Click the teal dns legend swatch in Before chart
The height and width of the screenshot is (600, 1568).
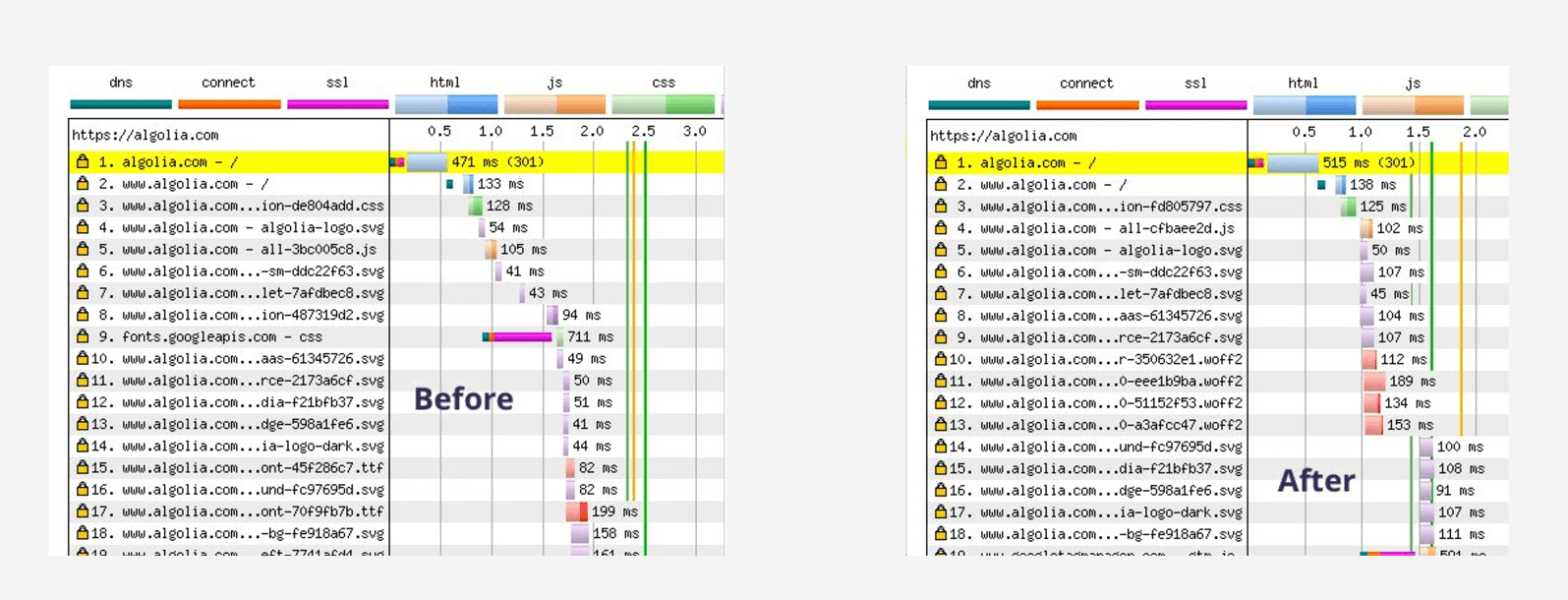121,104
